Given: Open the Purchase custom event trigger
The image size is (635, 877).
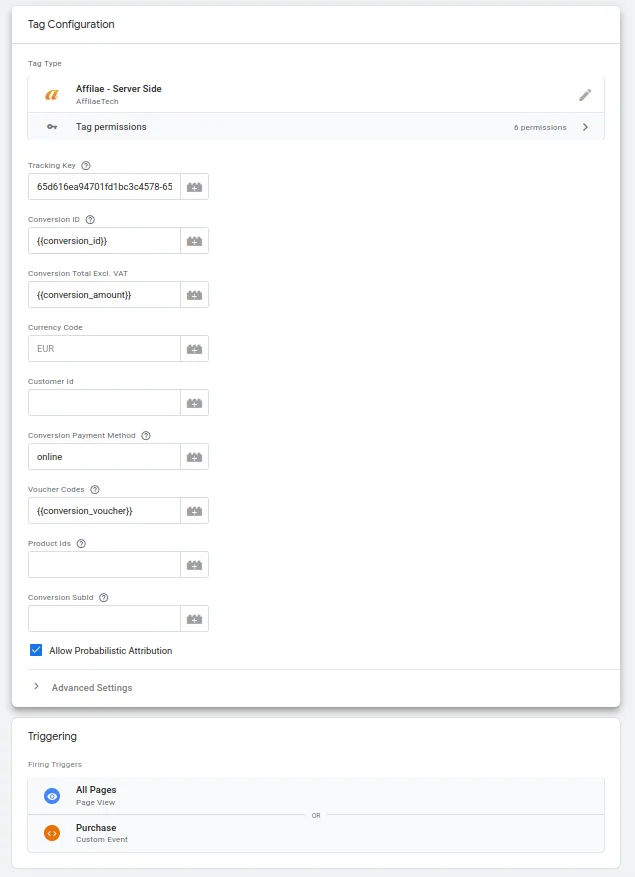Looking at the screenshot, I should (x=96, y=833).
